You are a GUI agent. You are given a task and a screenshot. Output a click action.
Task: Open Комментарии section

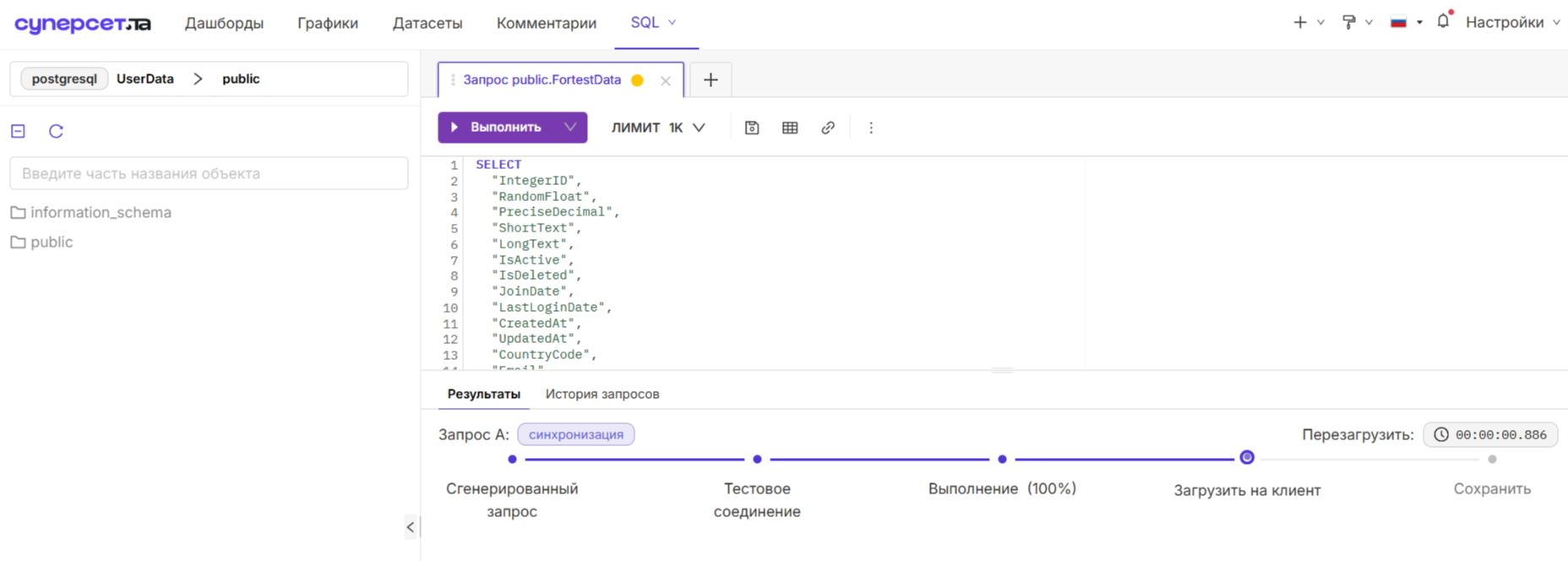tap(547, 23)
